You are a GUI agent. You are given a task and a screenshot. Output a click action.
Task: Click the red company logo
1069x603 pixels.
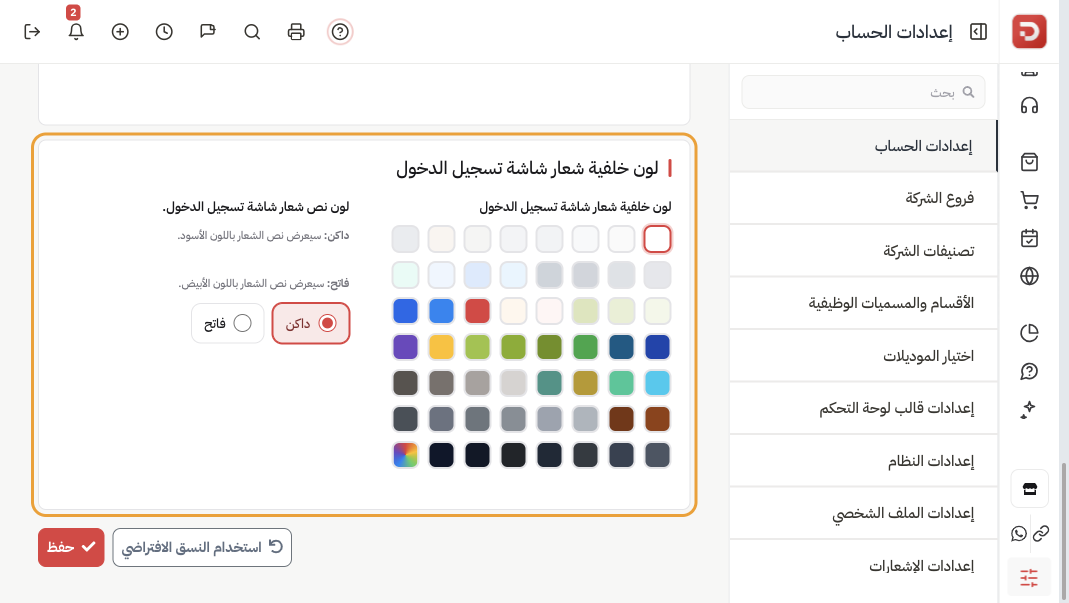[x=1029, y=31]
